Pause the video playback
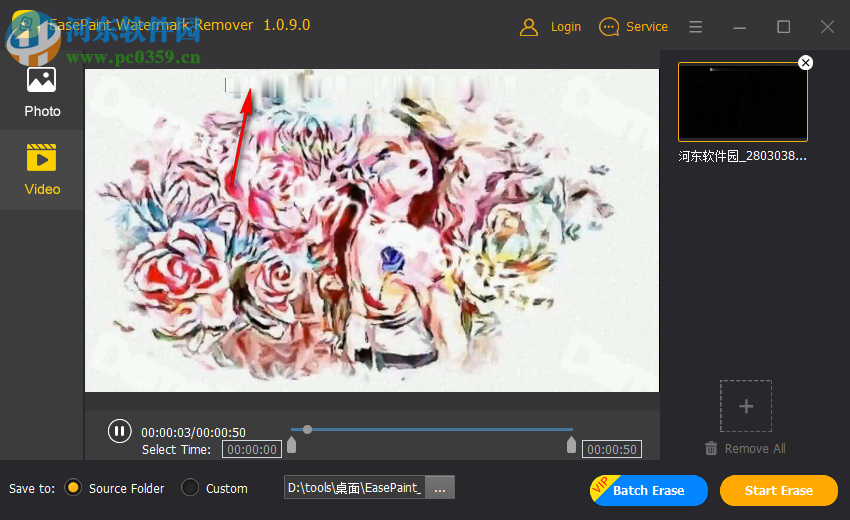Screen dimensions: 850x520 119,432
